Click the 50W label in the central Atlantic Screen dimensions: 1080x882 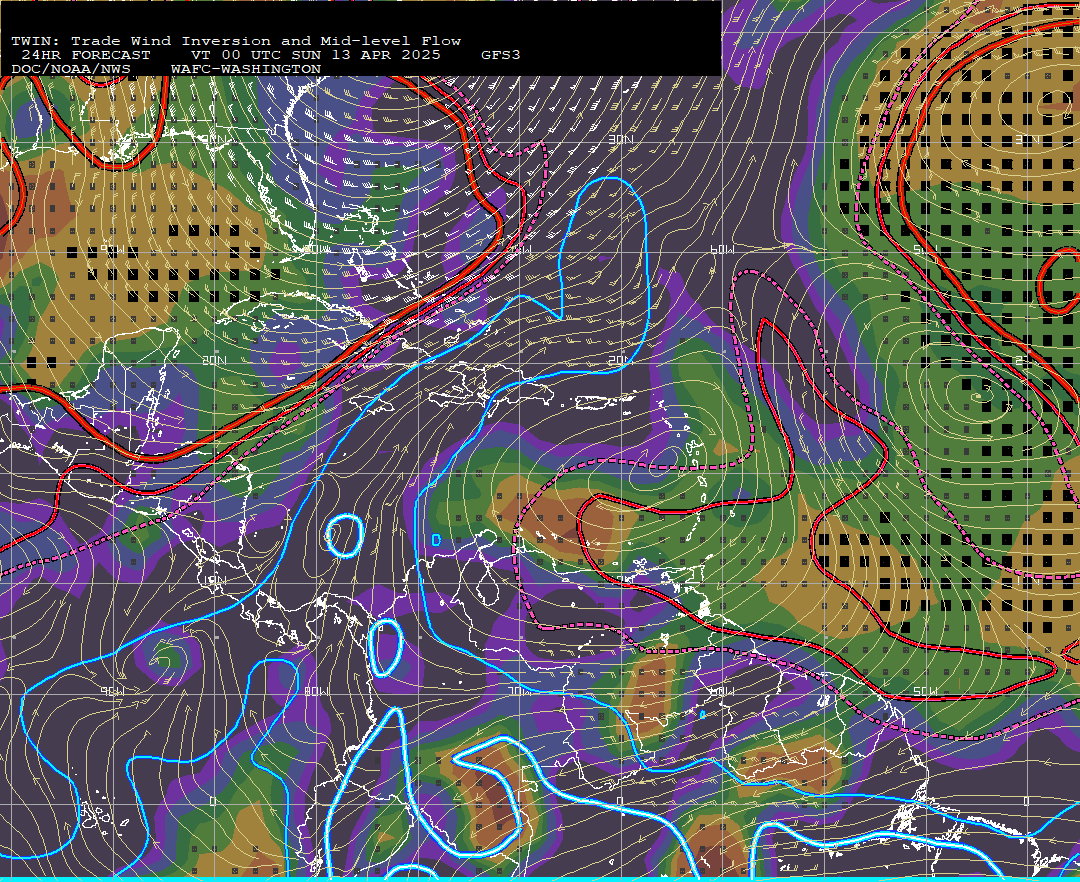tap(925, 249)
